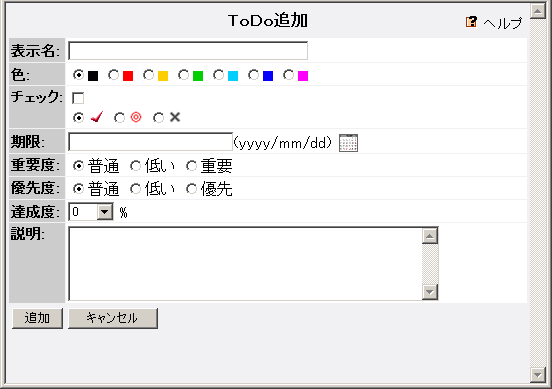Set 優先度 to 低い
The image size is (552, 389).
pos(136,189)
